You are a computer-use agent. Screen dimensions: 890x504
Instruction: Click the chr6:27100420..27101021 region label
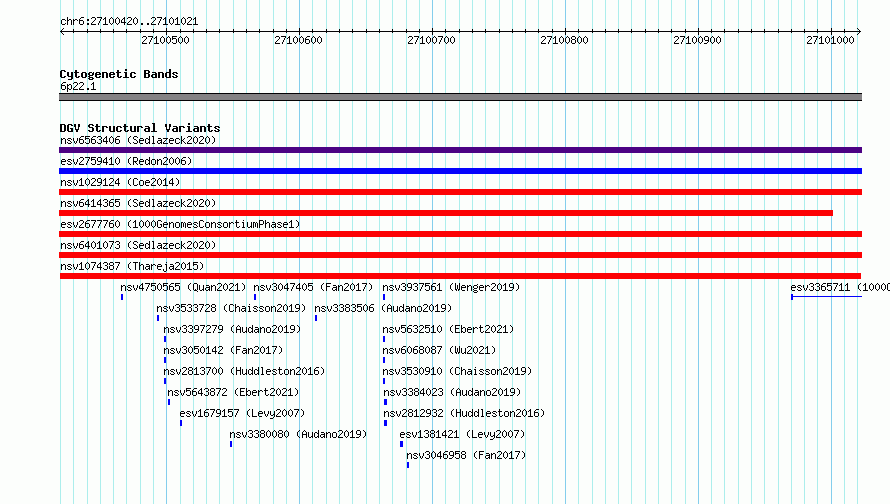pos(129,22)
